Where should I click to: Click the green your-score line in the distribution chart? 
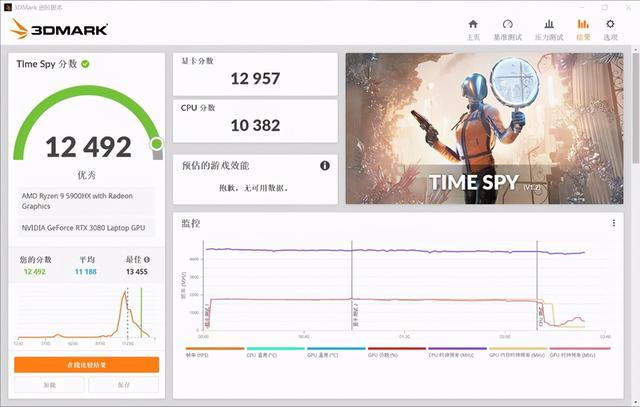click(x=141, y=312)
